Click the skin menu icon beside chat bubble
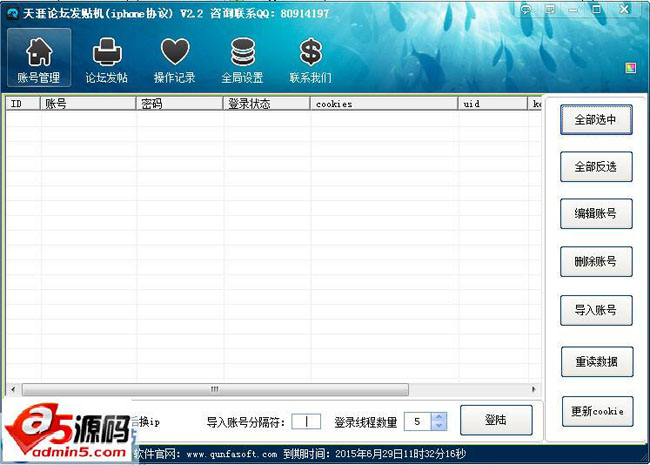Viewport: 650px width, 465px height. 550,9
